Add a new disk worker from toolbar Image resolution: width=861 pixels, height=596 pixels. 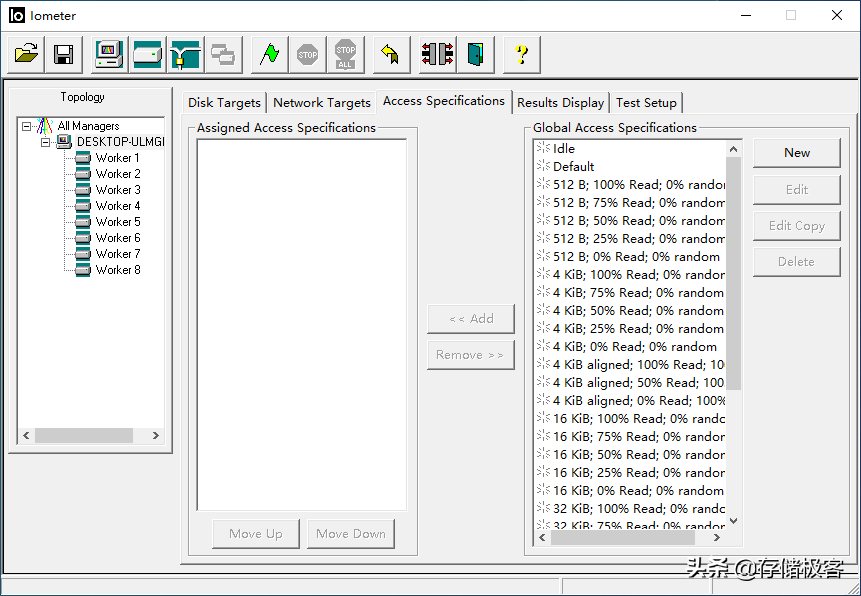pos(147,55)
